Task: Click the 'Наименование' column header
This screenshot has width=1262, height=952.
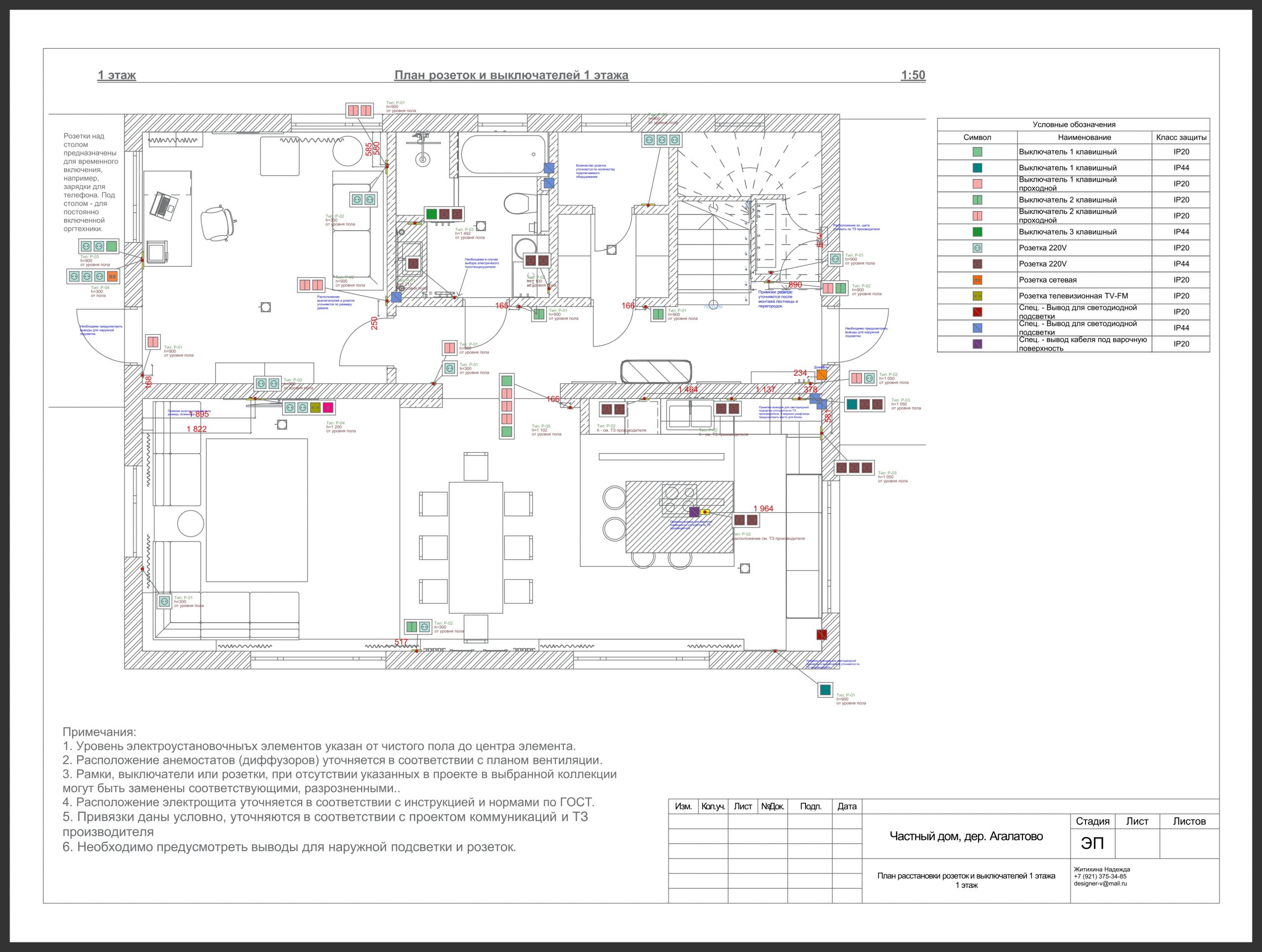Action: click(1085, 138)
